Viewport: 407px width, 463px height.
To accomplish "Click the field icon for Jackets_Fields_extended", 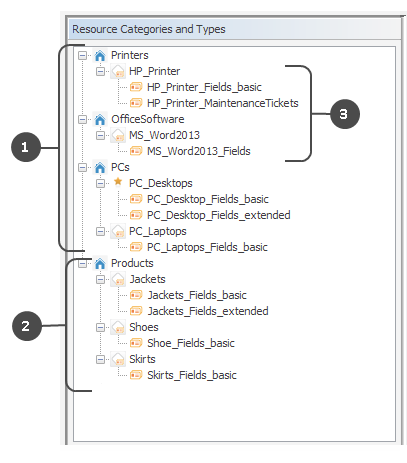I will tap(136, 311).
